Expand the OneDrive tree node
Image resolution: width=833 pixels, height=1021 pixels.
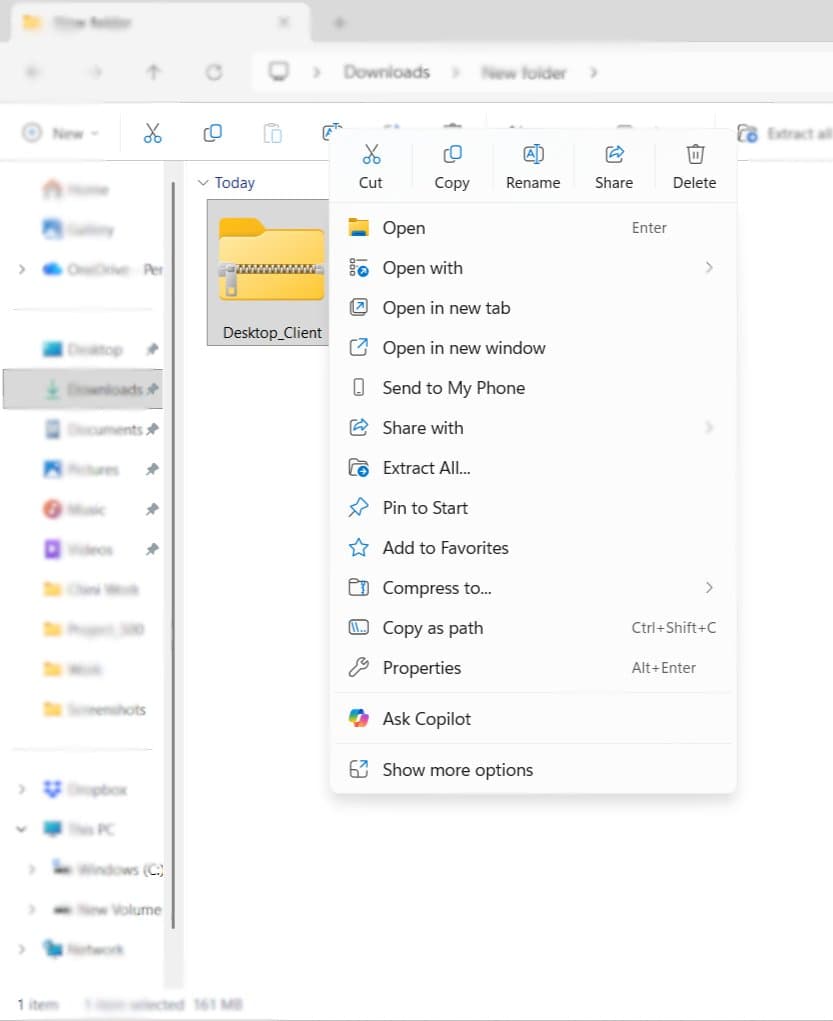click(21, 270)
